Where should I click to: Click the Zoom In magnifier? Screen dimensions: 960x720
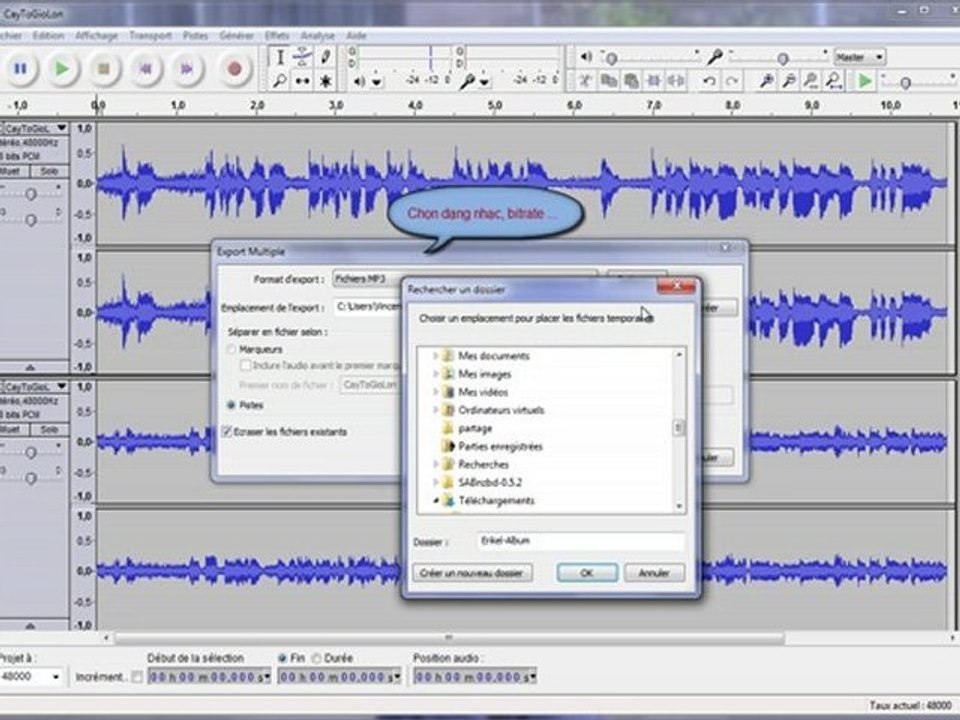tap(766, 80)
